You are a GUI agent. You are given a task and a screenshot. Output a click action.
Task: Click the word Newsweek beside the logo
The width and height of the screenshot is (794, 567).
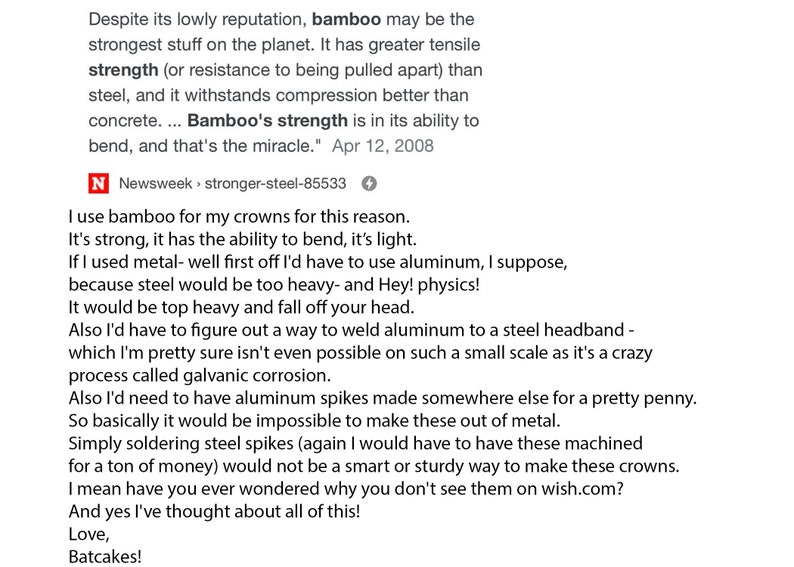click(155, 183)
